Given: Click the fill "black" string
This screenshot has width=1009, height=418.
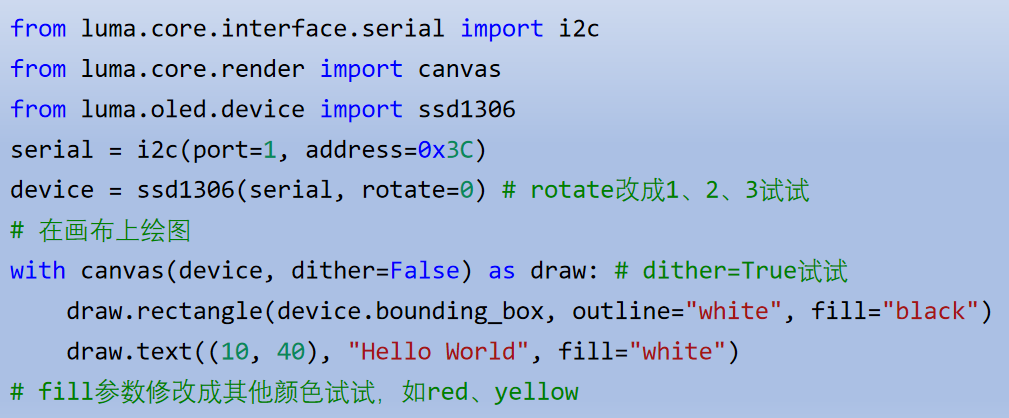Looking at the screenshot, I should 930,312.
